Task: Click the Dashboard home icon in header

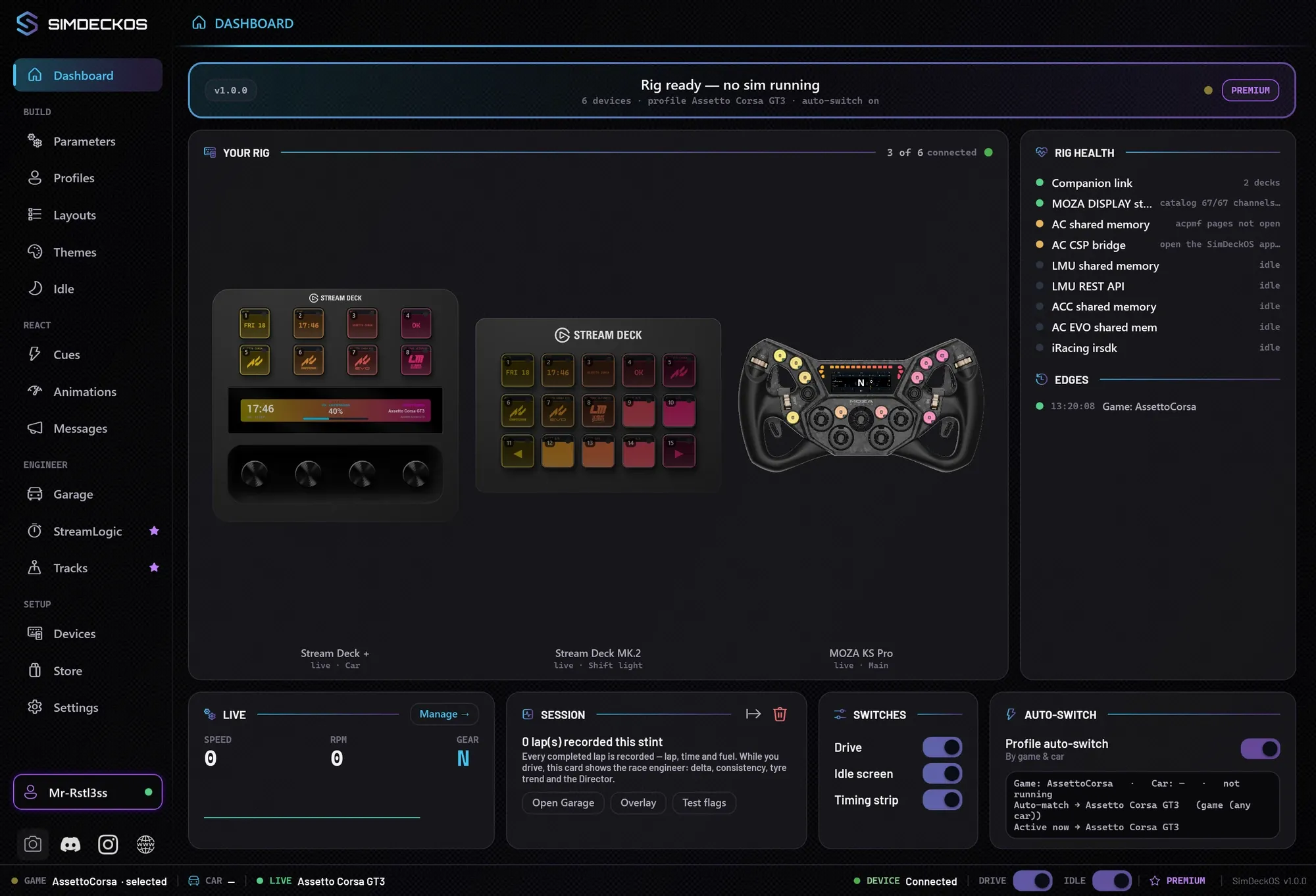Action: (199, 23)
